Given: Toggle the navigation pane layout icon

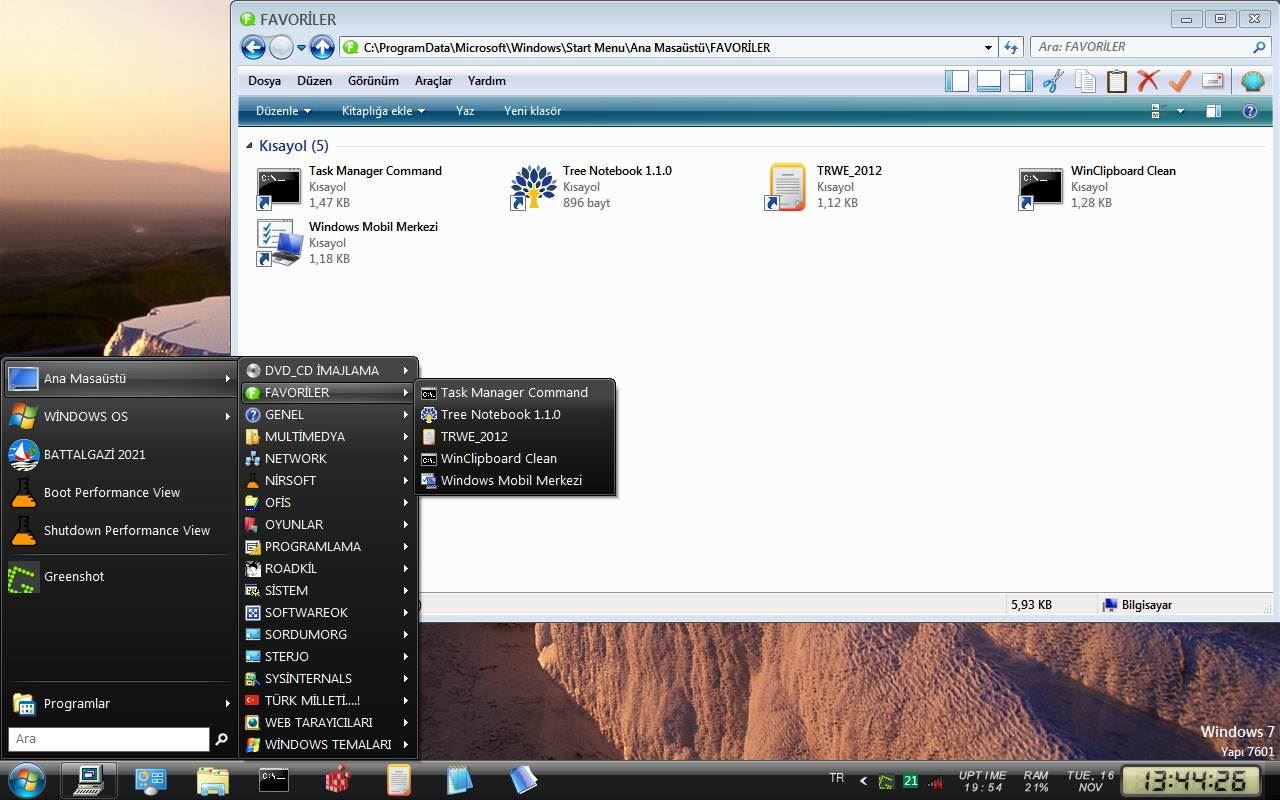Looking at the screenshot, I should coord(957,81).
